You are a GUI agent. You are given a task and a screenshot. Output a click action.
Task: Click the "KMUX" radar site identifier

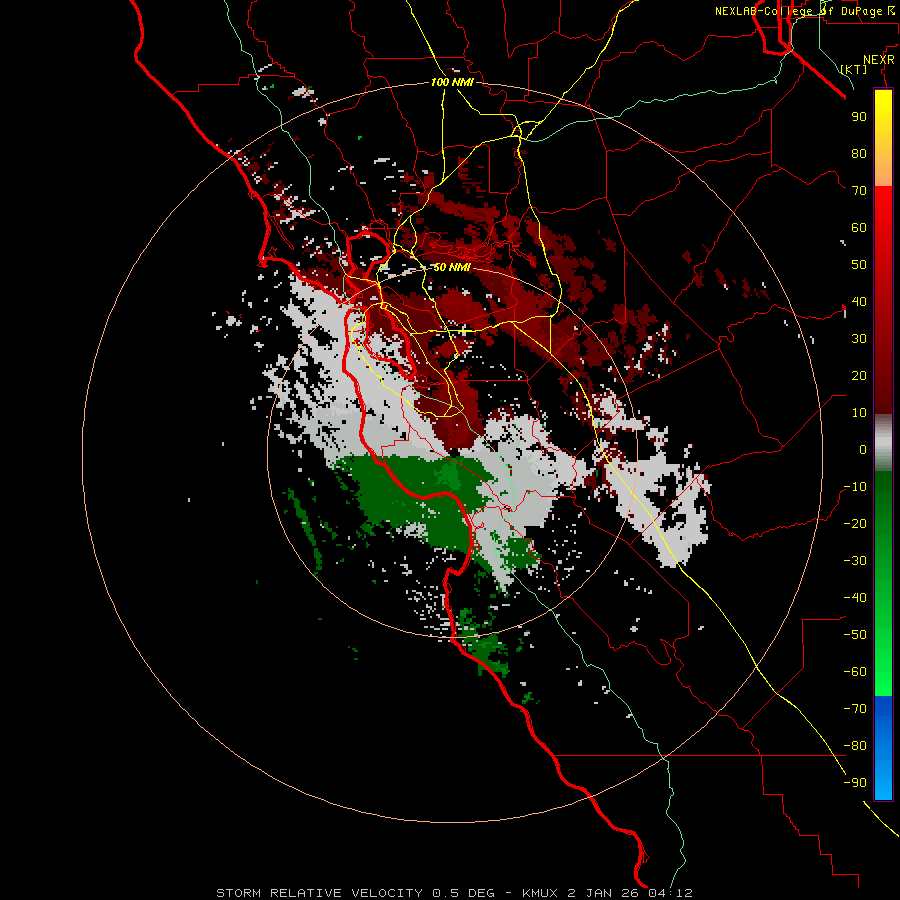pyautogui.click(x=540, y=893)
